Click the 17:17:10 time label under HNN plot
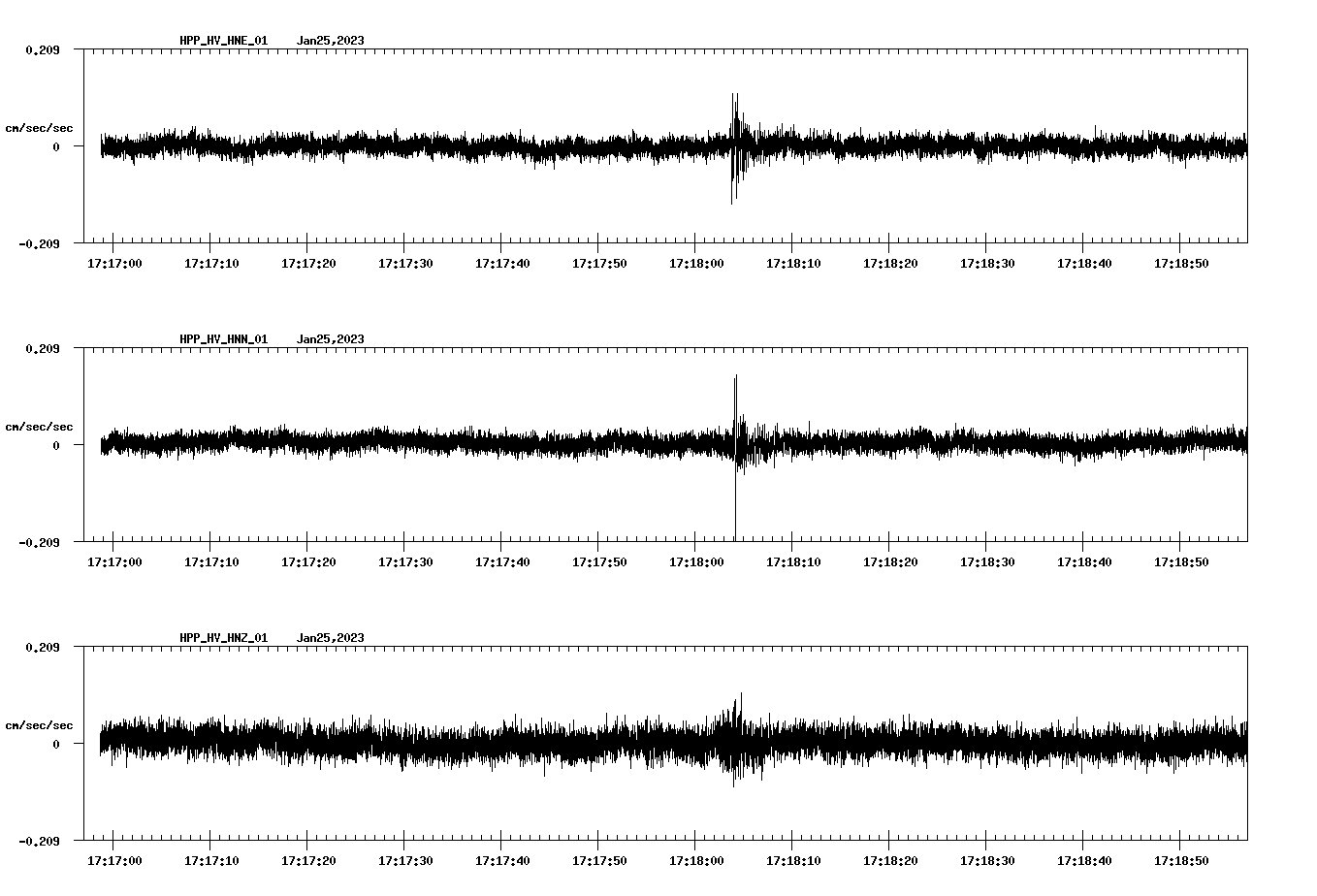This screenshot has width=1317, height=896. coord(211,561)
